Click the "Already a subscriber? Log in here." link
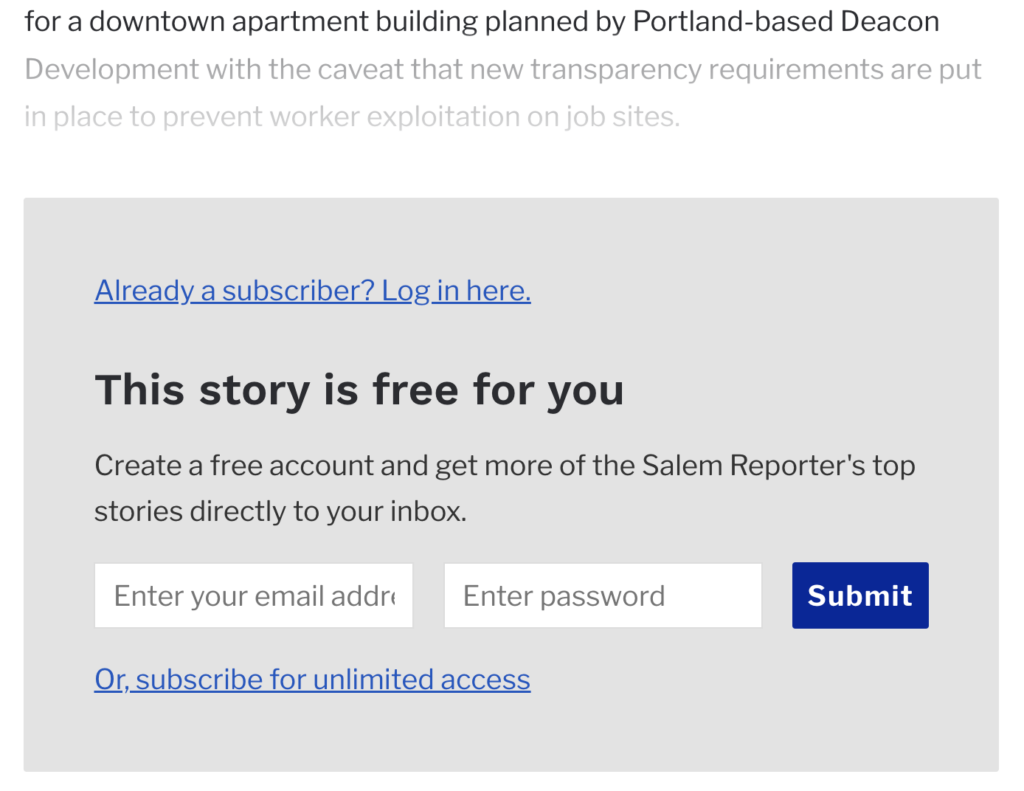Viewport: 1024px width, 791px height. [312, 291]
